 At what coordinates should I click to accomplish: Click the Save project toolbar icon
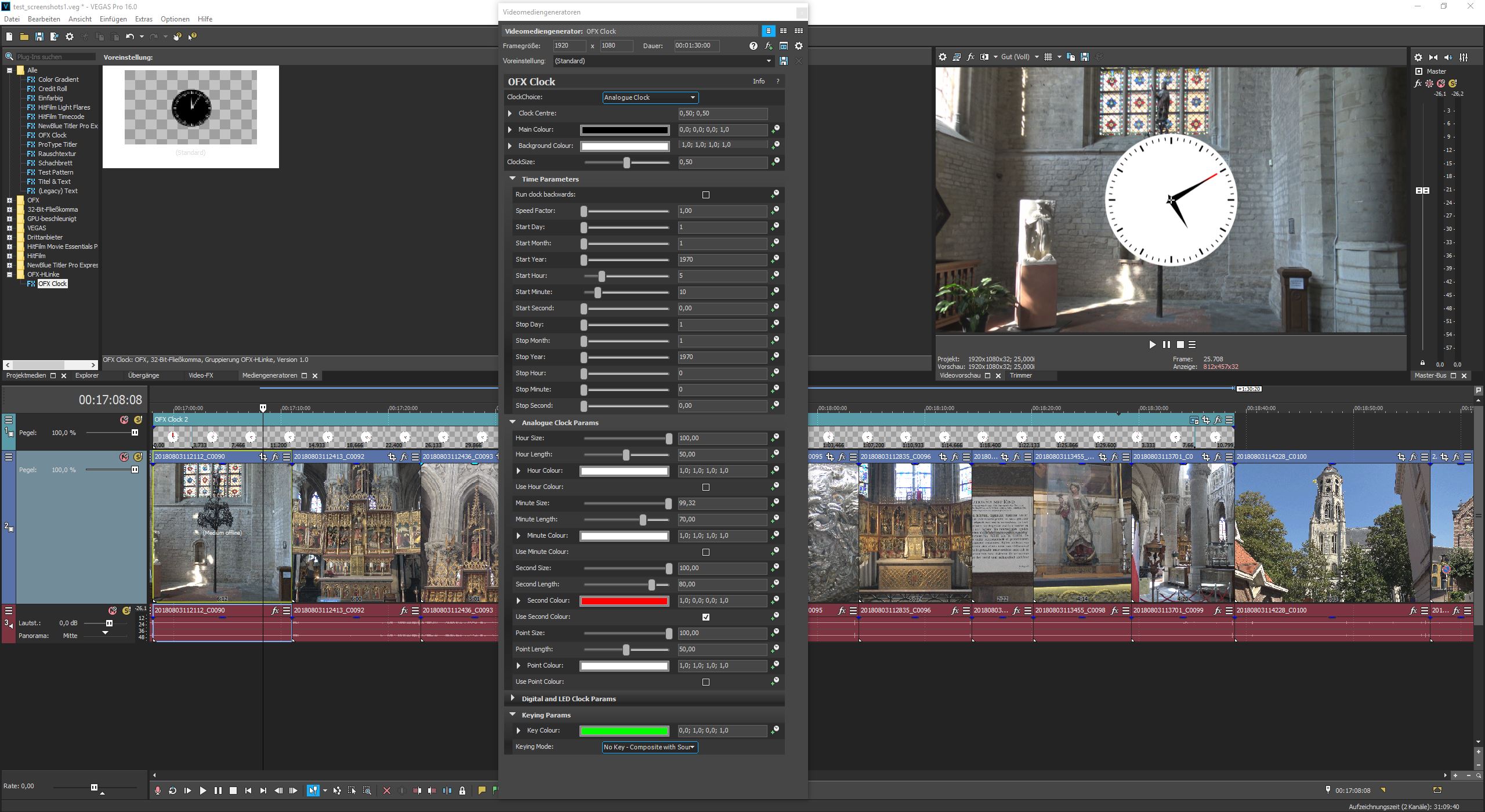(39, 37)
